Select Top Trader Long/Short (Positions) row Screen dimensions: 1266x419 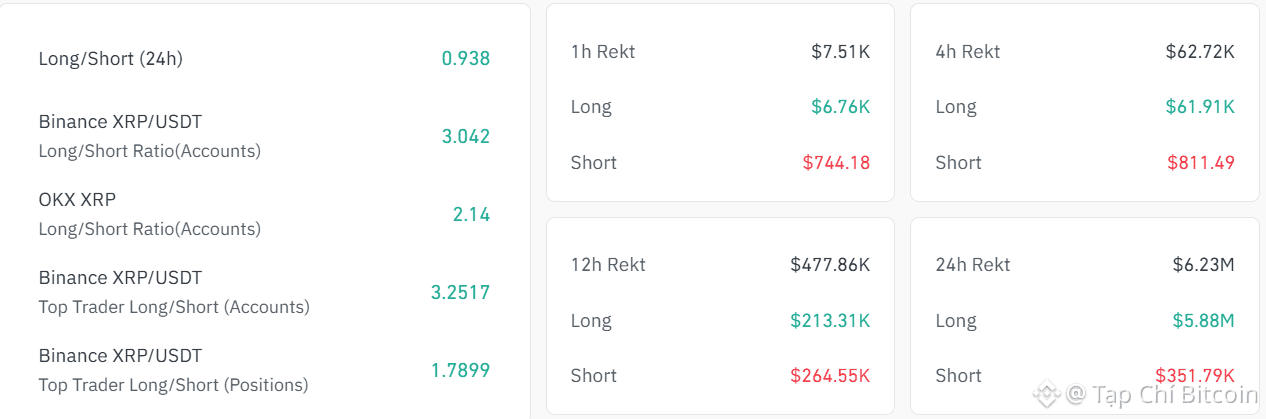click(x=173, y=370)
